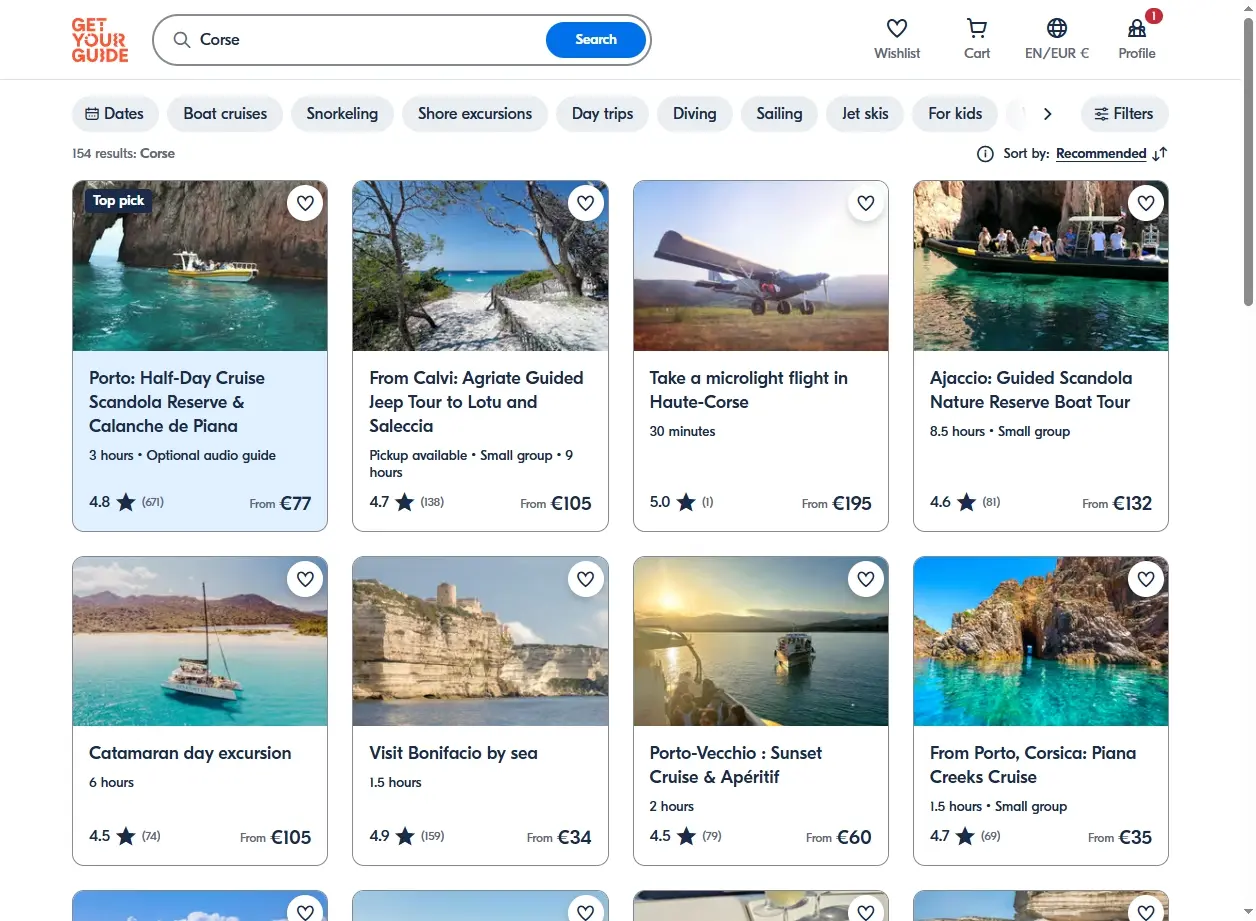Add Piana Creeks Cruise to wishlist
The height and width of the screenshot is (921, 1256).
[1146, 578]
